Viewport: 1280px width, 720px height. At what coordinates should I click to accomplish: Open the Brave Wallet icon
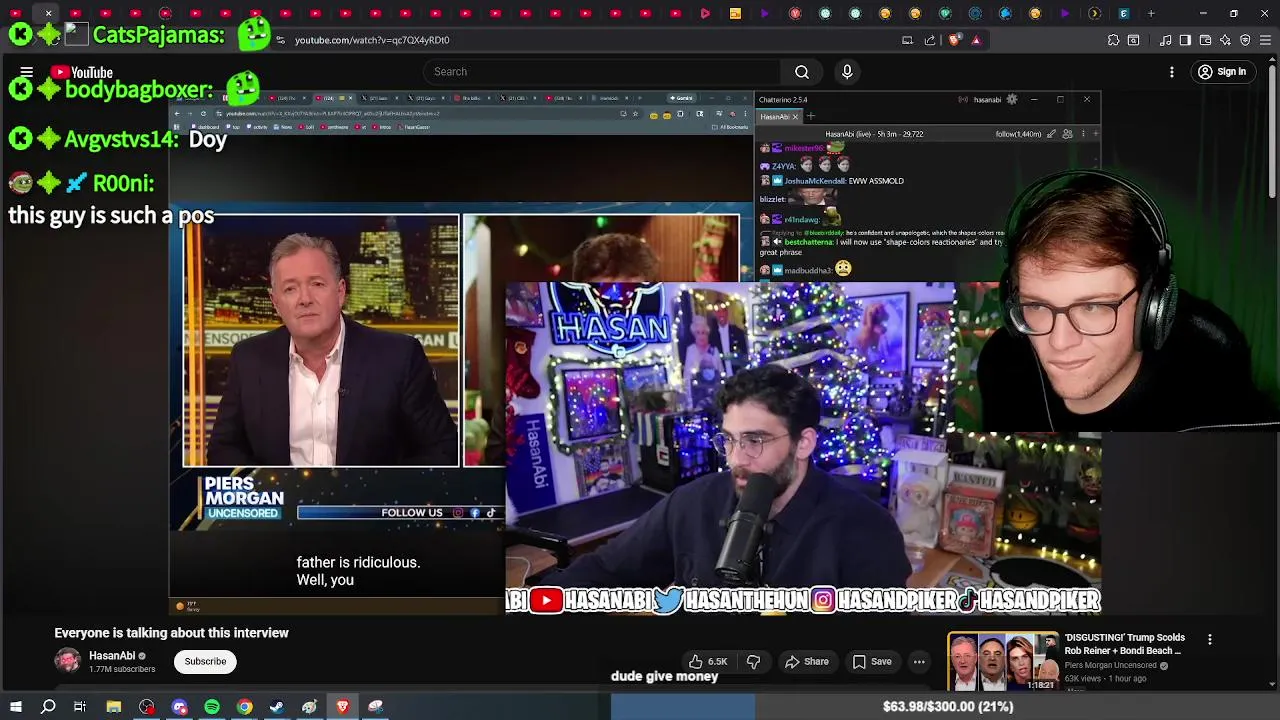point(1205,40)
